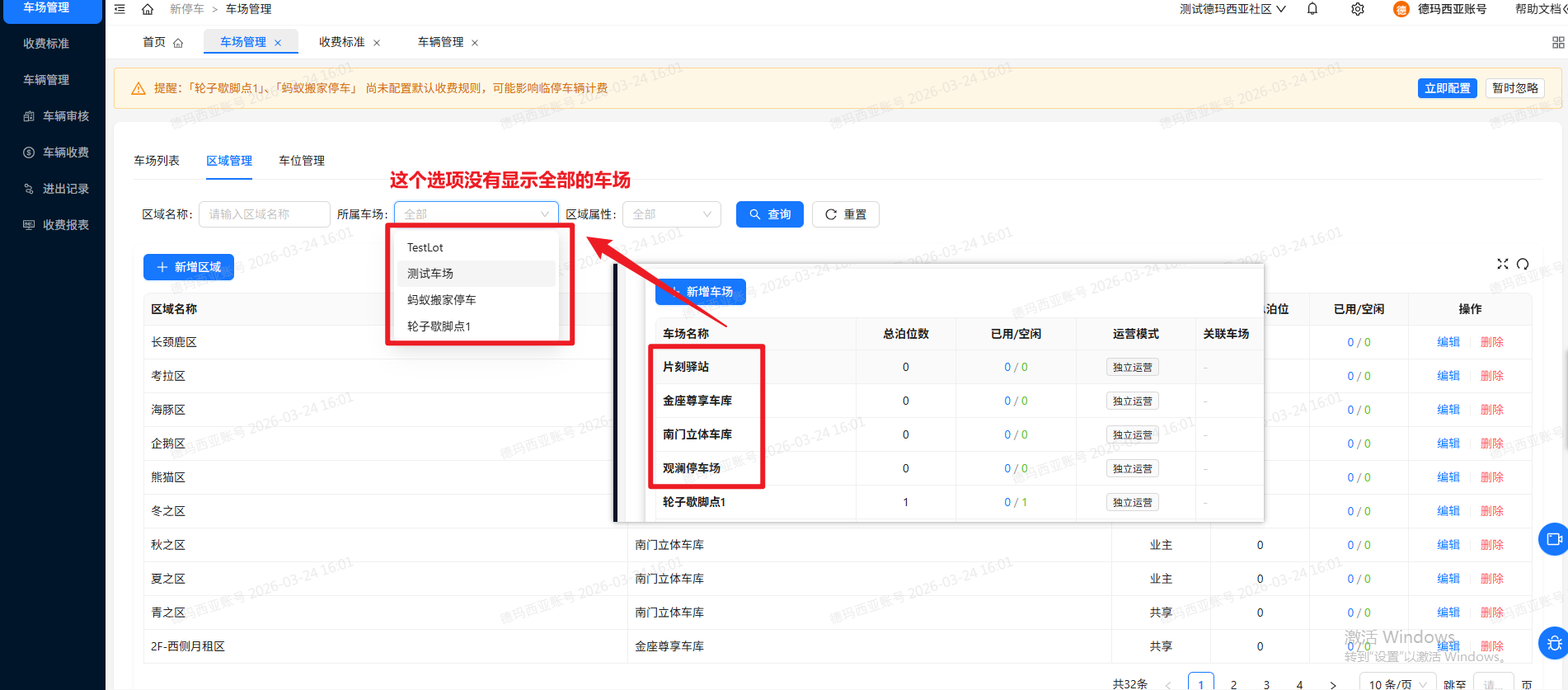The image size is (1568, 690).
Task: Click into the 区域名称 input field
Action: click(x=265, y=214)
